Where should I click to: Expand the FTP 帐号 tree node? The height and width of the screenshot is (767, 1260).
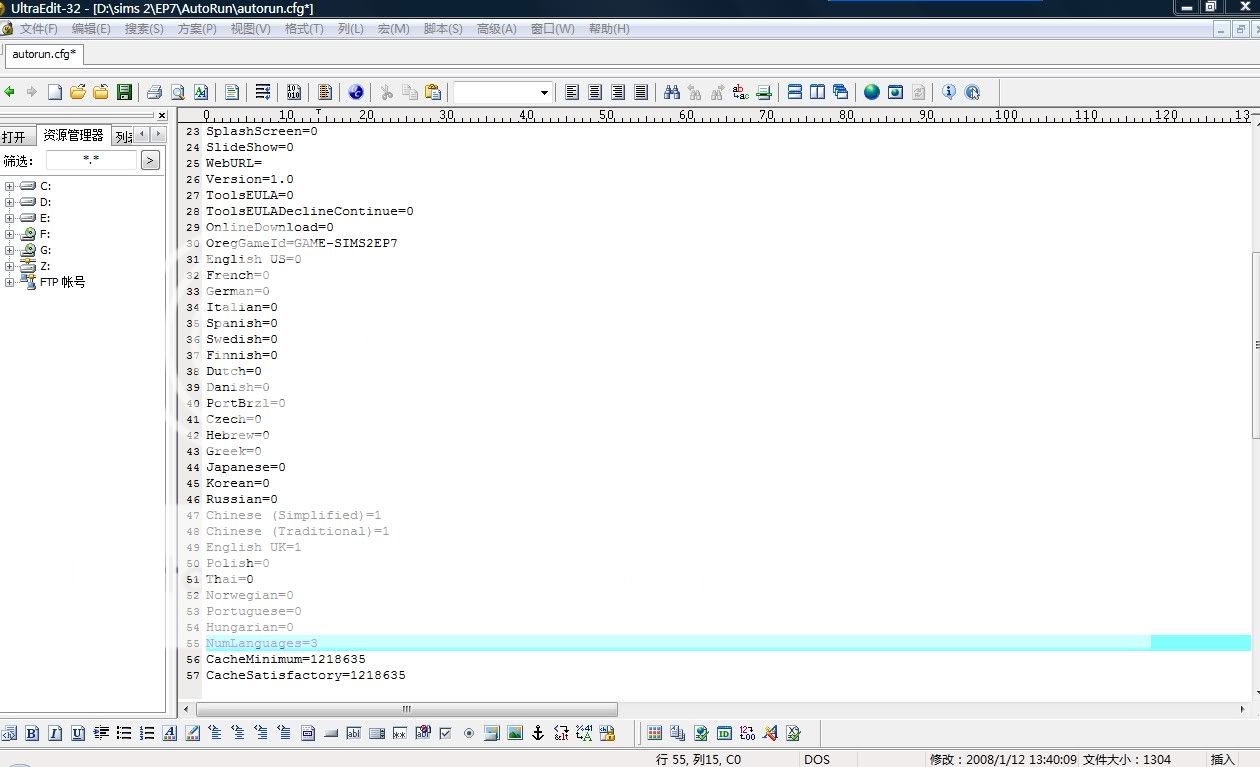point(10,282)
